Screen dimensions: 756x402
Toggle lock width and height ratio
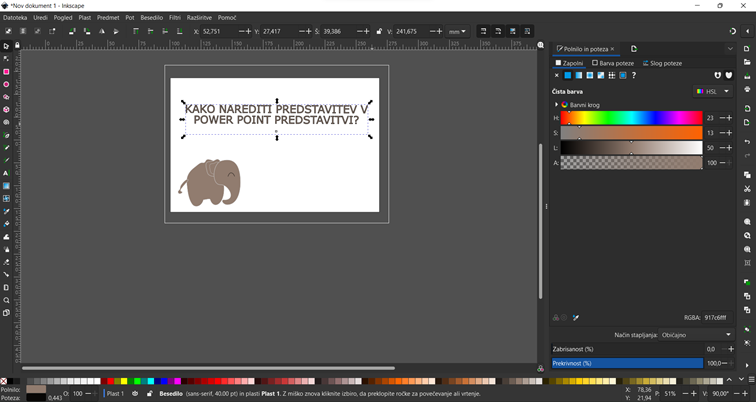[379, 31]
